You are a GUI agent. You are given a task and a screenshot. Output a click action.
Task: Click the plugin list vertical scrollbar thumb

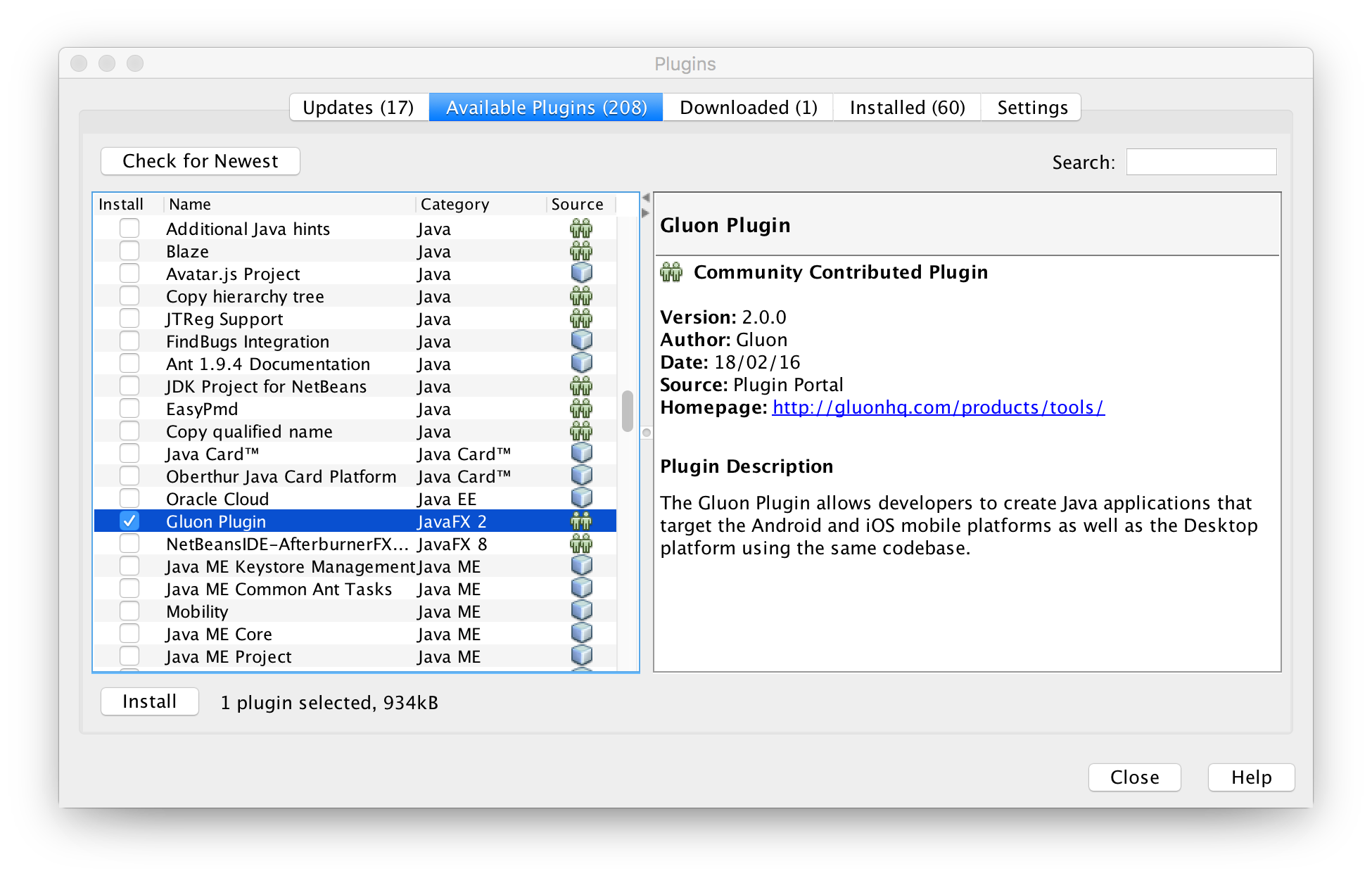pos(628,411)
